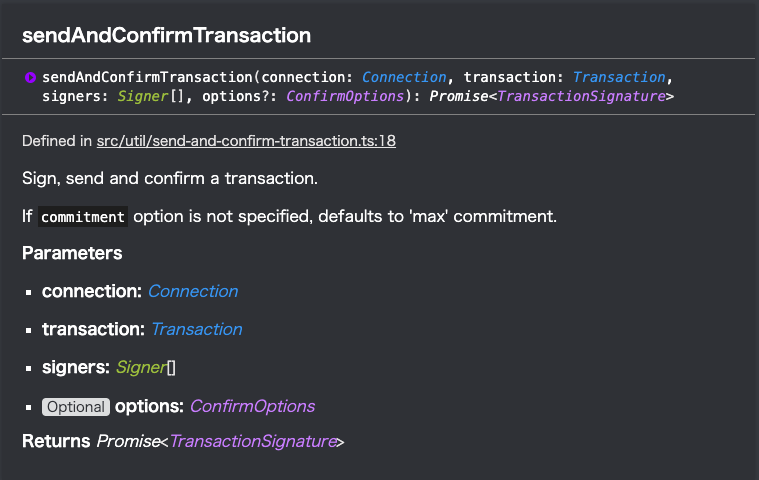Open Transaction link under Parameters list

tap(197, 330)
